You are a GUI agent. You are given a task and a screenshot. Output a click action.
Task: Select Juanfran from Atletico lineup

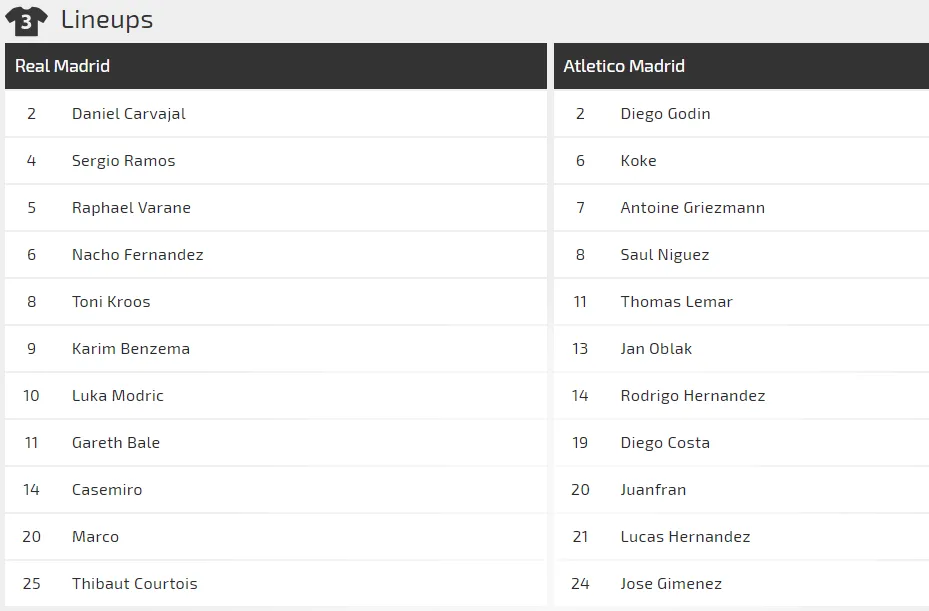tap(653, 490)
